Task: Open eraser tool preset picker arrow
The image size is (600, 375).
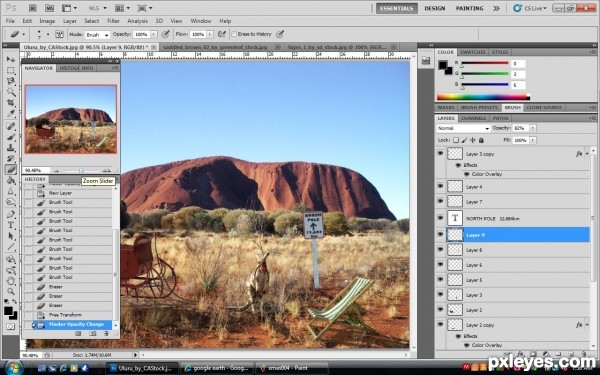Action: [x=23, y=34]
